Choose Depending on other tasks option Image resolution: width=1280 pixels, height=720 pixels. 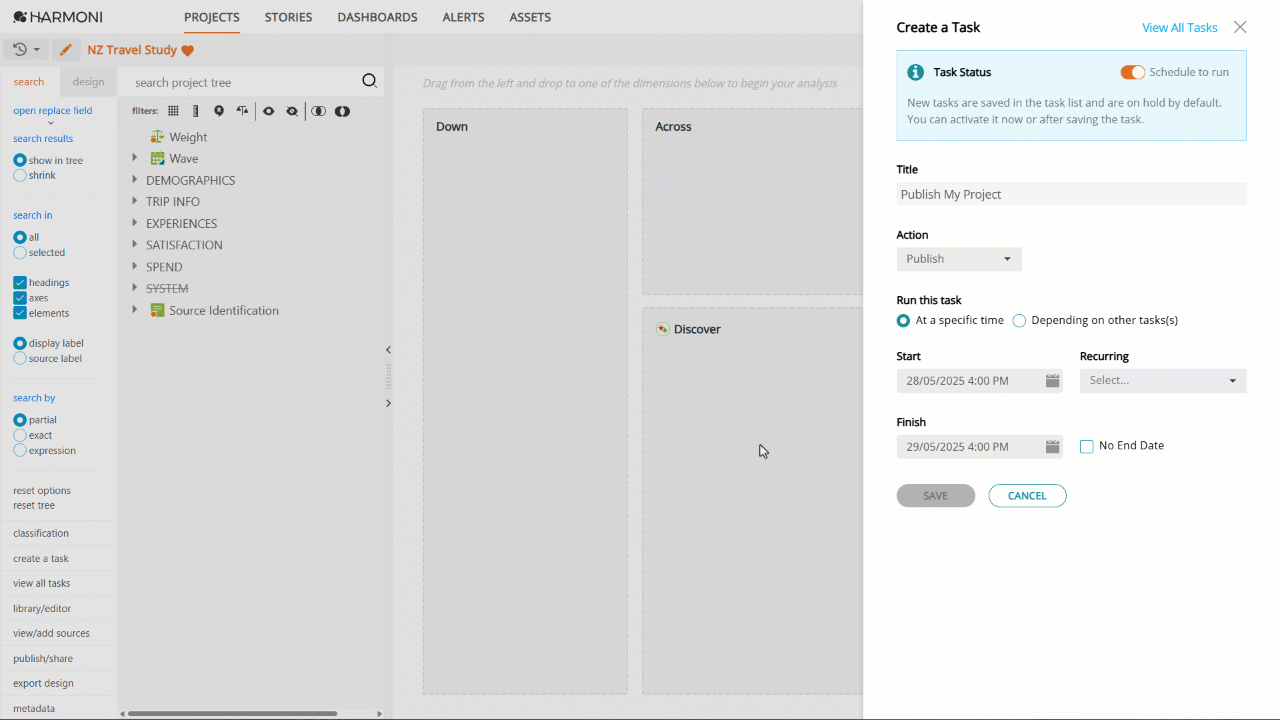coord(1019,321)
